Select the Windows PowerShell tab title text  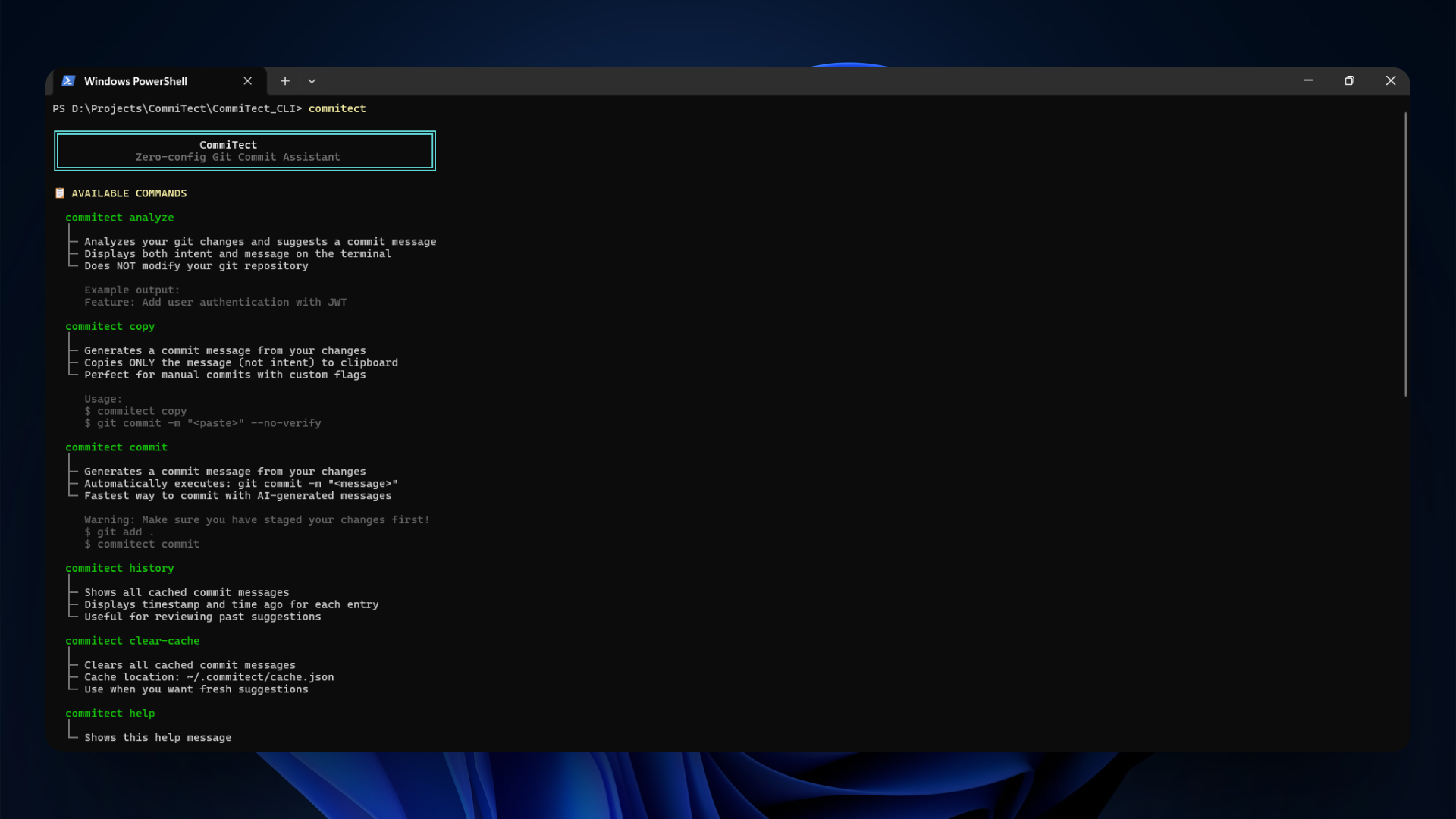tap(135, 81)
